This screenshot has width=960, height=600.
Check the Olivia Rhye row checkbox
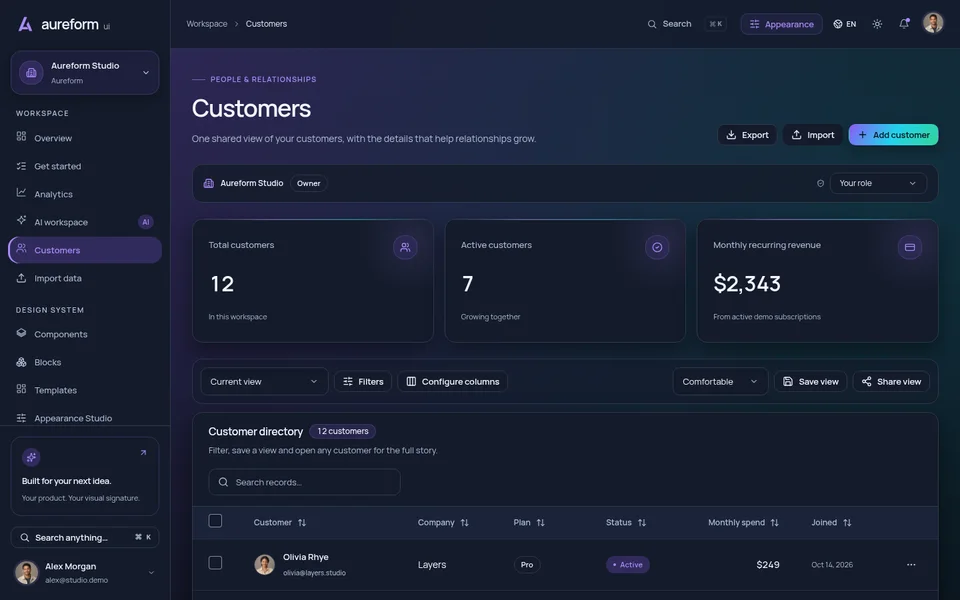click(215, 563)
